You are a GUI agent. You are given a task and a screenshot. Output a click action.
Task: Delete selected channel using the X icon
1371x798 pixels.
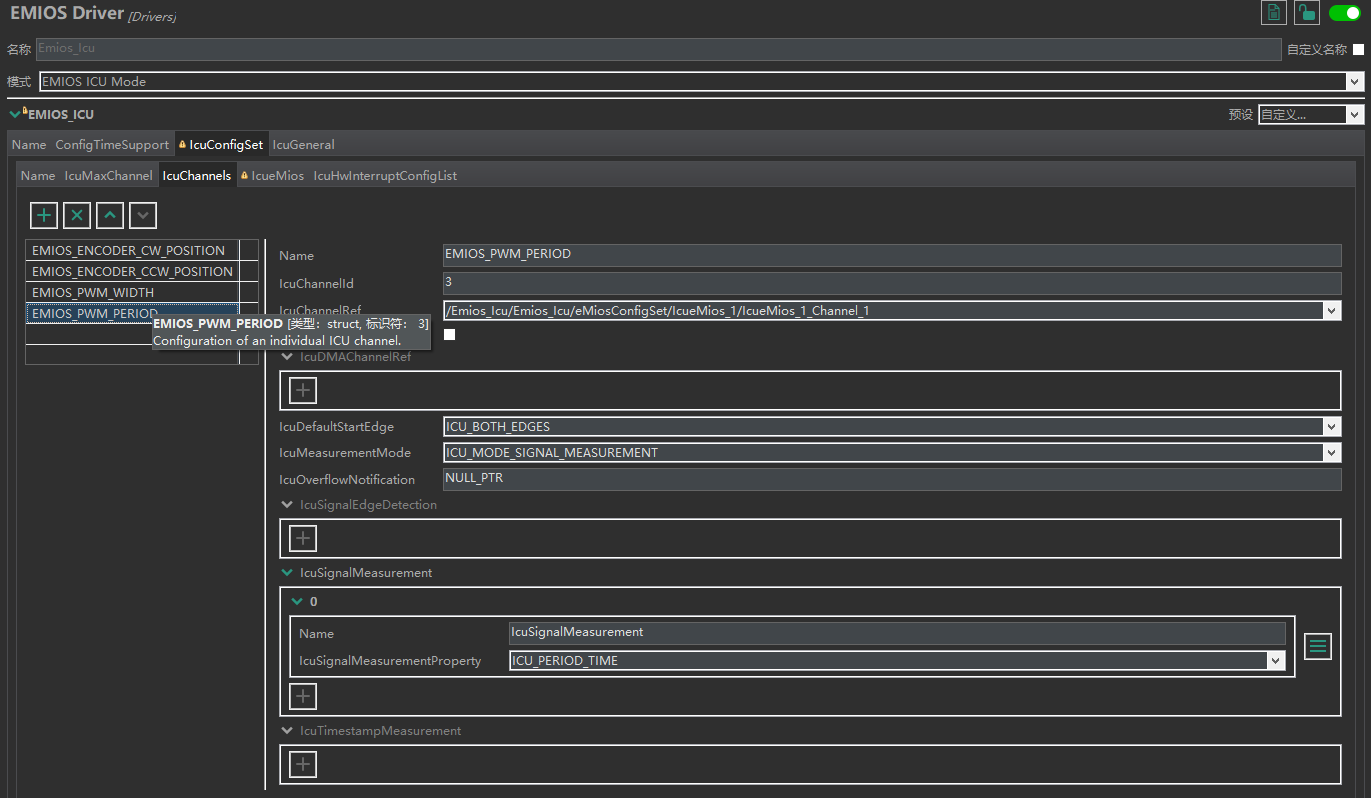[x=76, y=215]
